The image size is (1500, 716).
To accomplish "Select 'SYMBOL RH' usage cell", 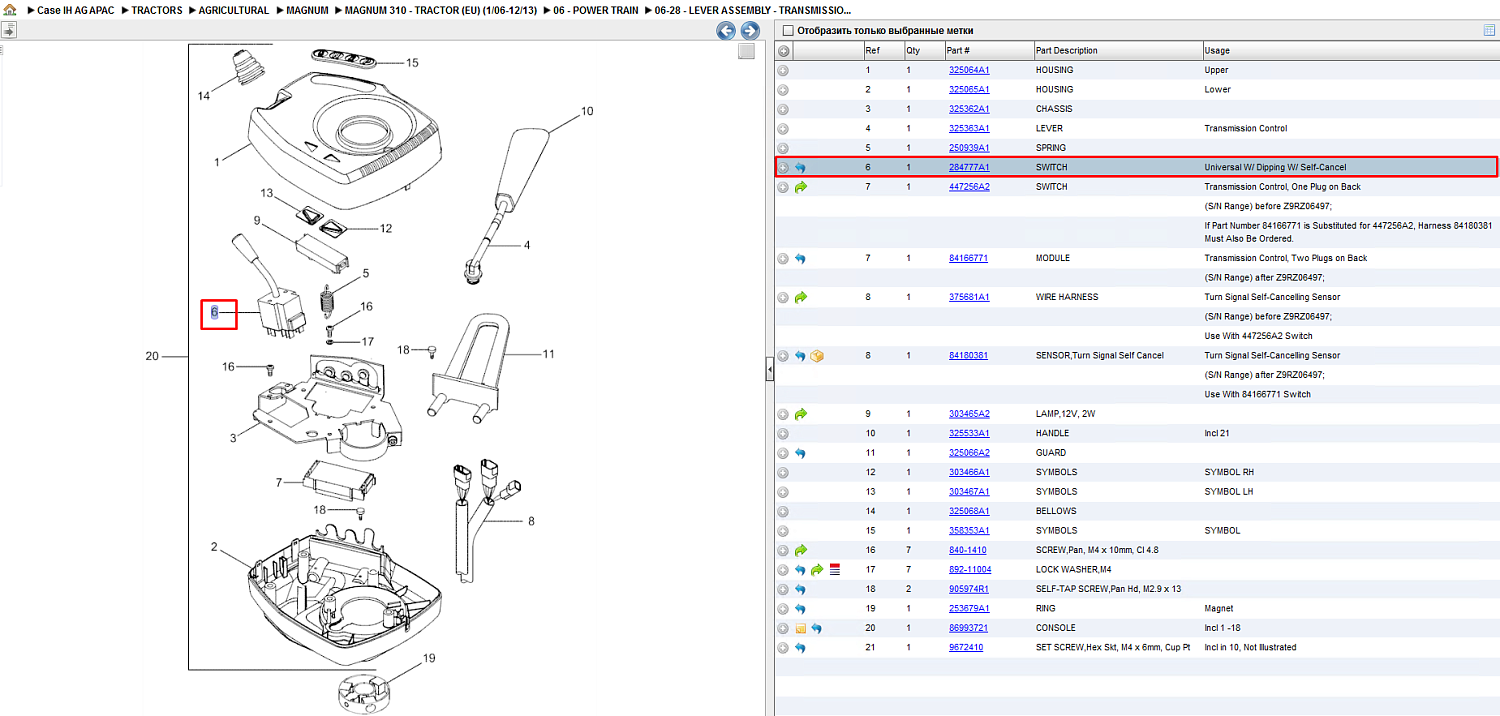I will 1228,473.
